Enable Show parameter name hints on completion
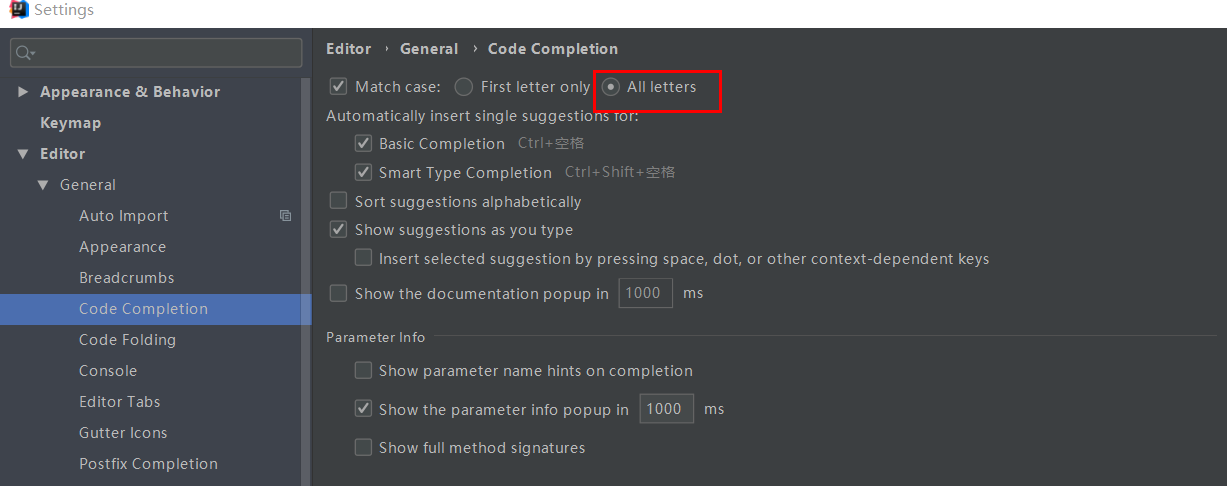Screen dimensions: 1227x486 (x=363, y=370)
